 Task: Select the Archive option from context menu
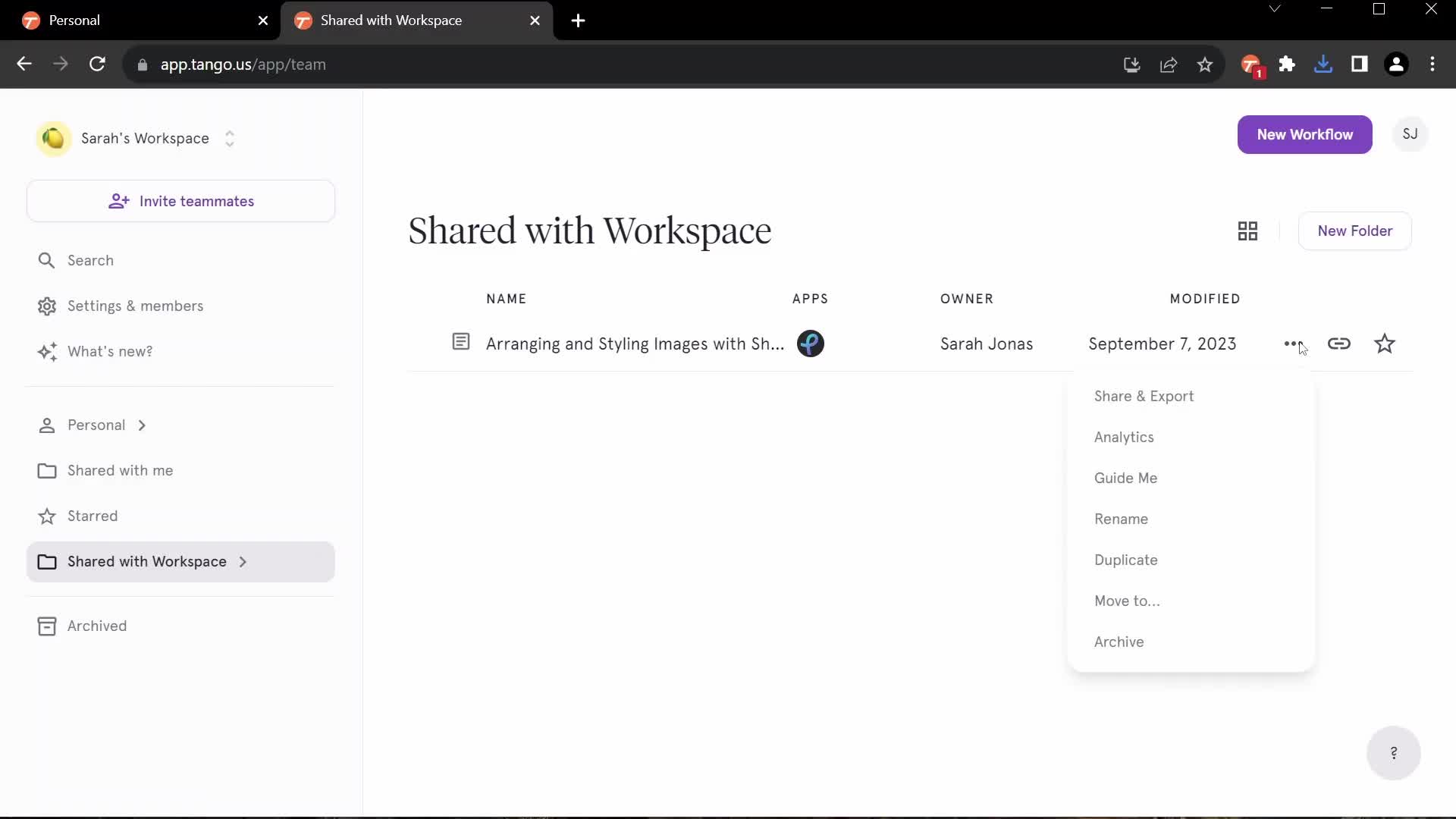(1119, 641)
